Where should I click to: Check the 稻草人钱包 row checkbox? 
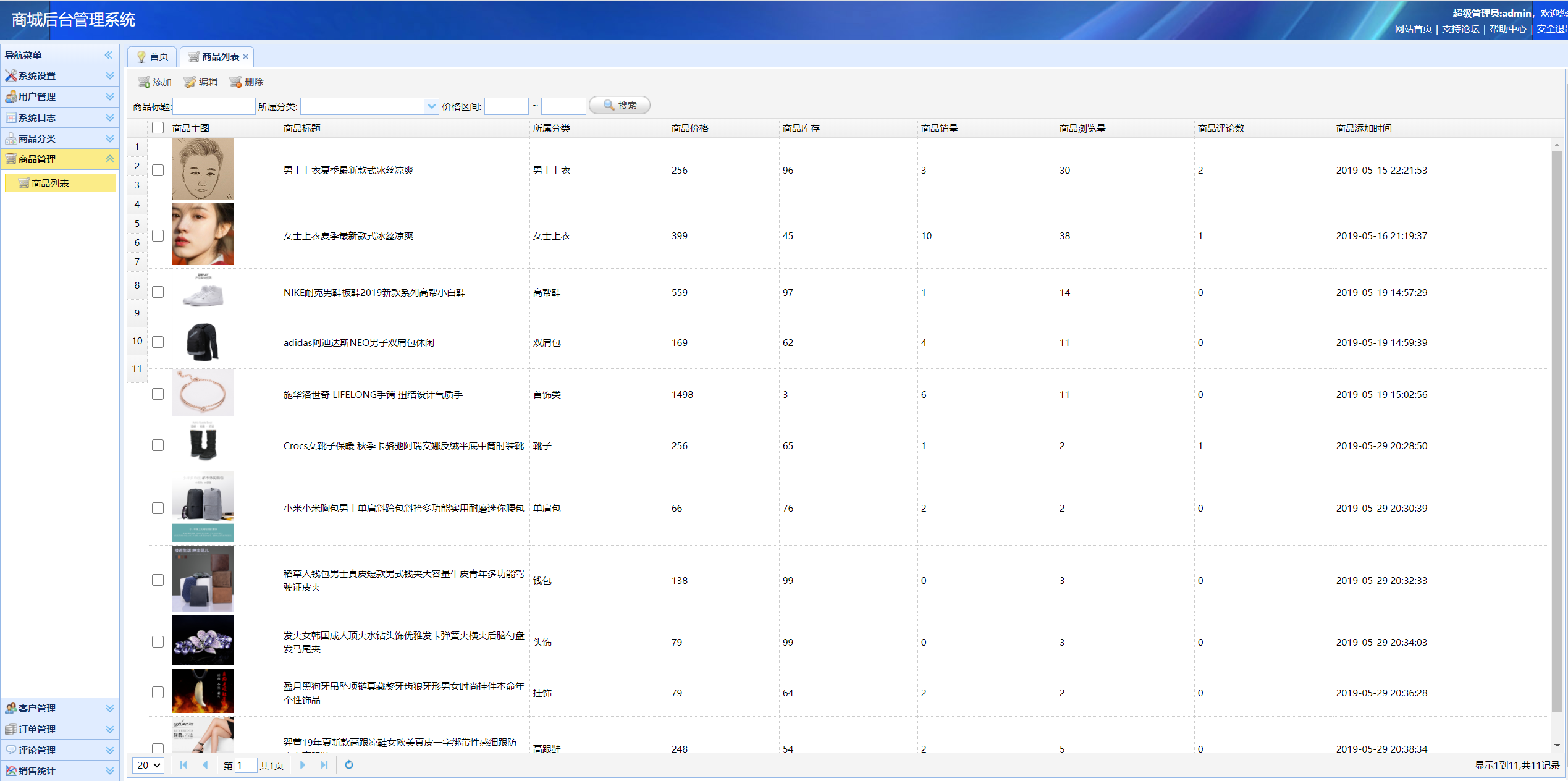[158, 580]
